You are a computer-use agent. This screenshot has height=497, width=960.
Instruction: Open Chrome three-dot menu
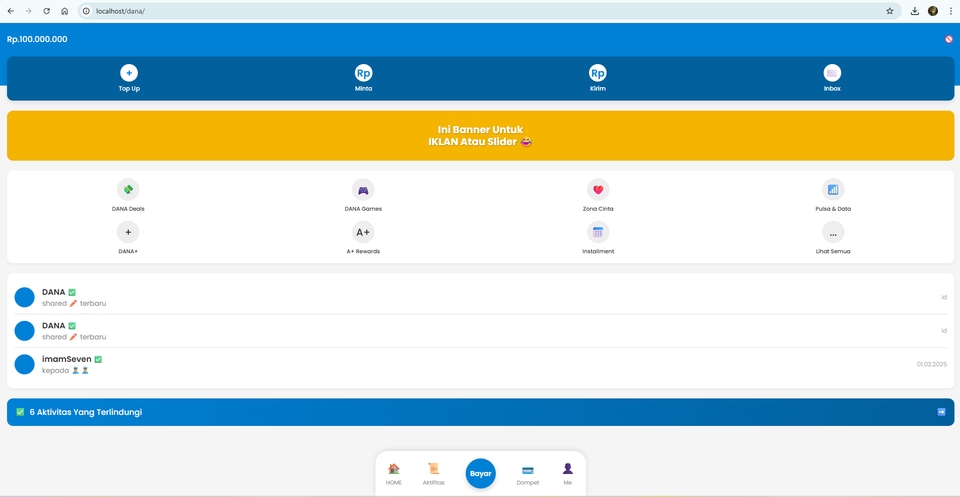pyautogui.click(x=951, y=11)
